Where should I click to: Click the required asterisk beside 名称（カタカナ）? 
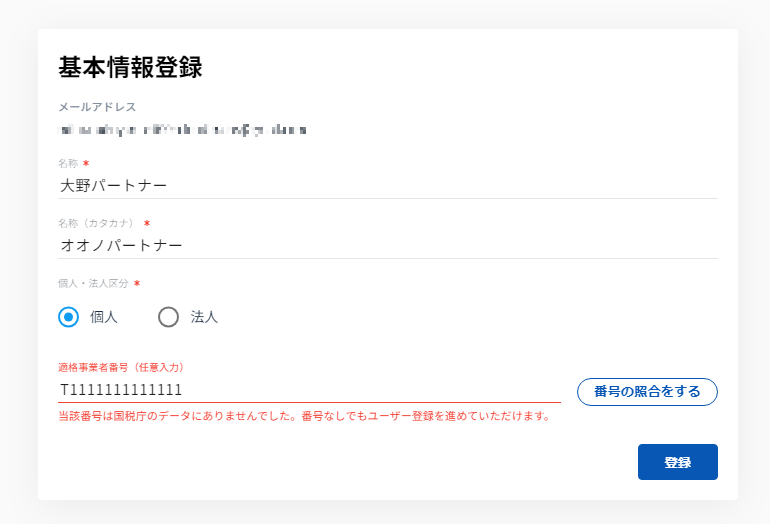coord(147,223)
